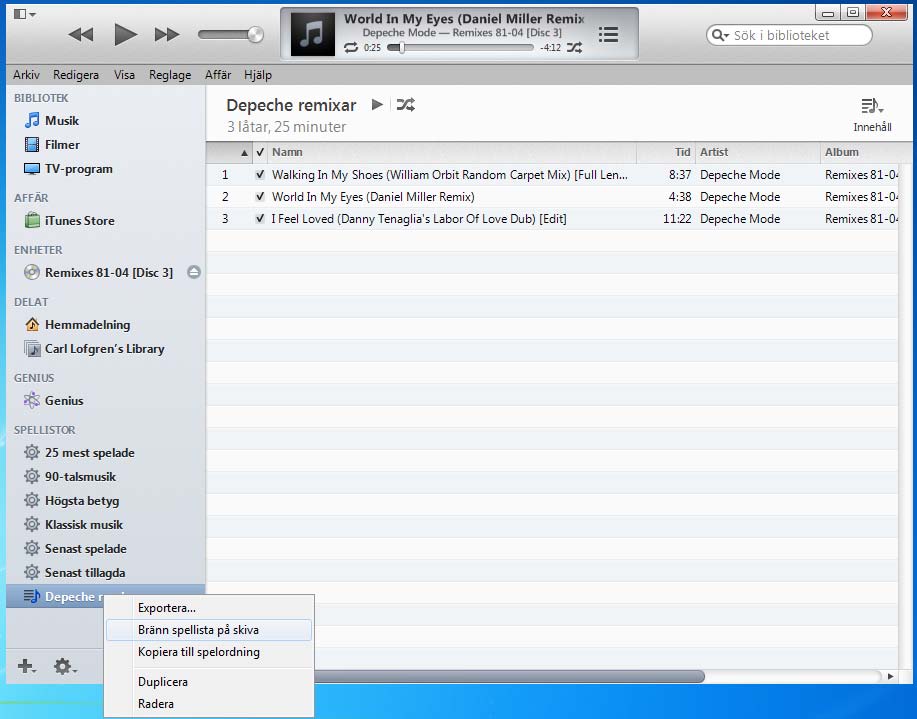Uncheck the World In My Eyes track
Image resolution: width=917 pixels, height=719 pixels.
click(260, 197)
